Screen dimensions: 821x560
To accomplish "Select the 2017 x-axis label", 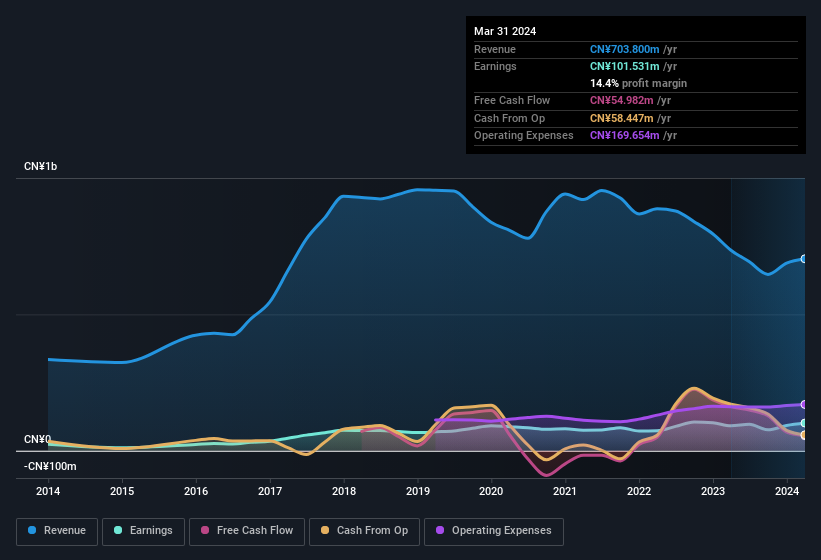I will (270, 491).
